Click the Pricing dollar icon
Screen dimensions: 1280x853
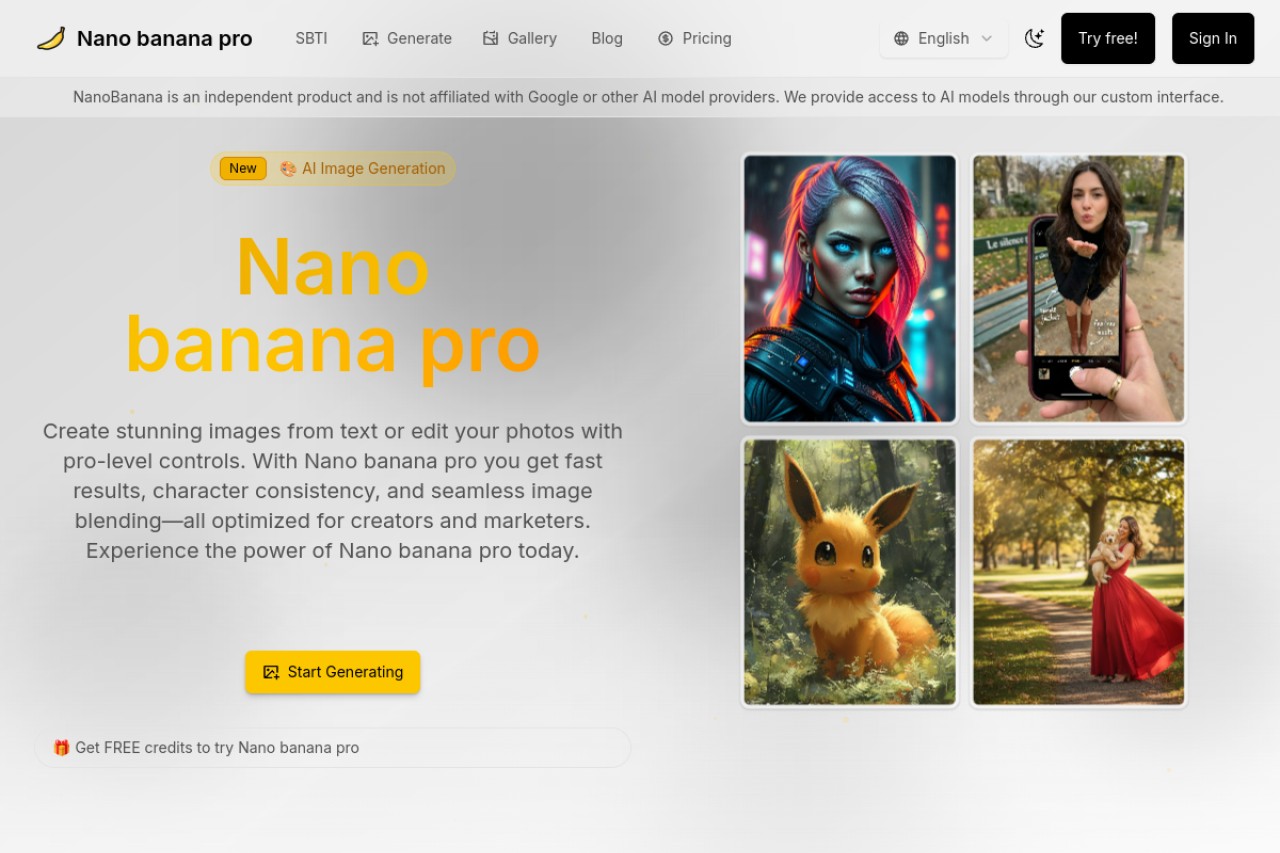pos(666,38)
